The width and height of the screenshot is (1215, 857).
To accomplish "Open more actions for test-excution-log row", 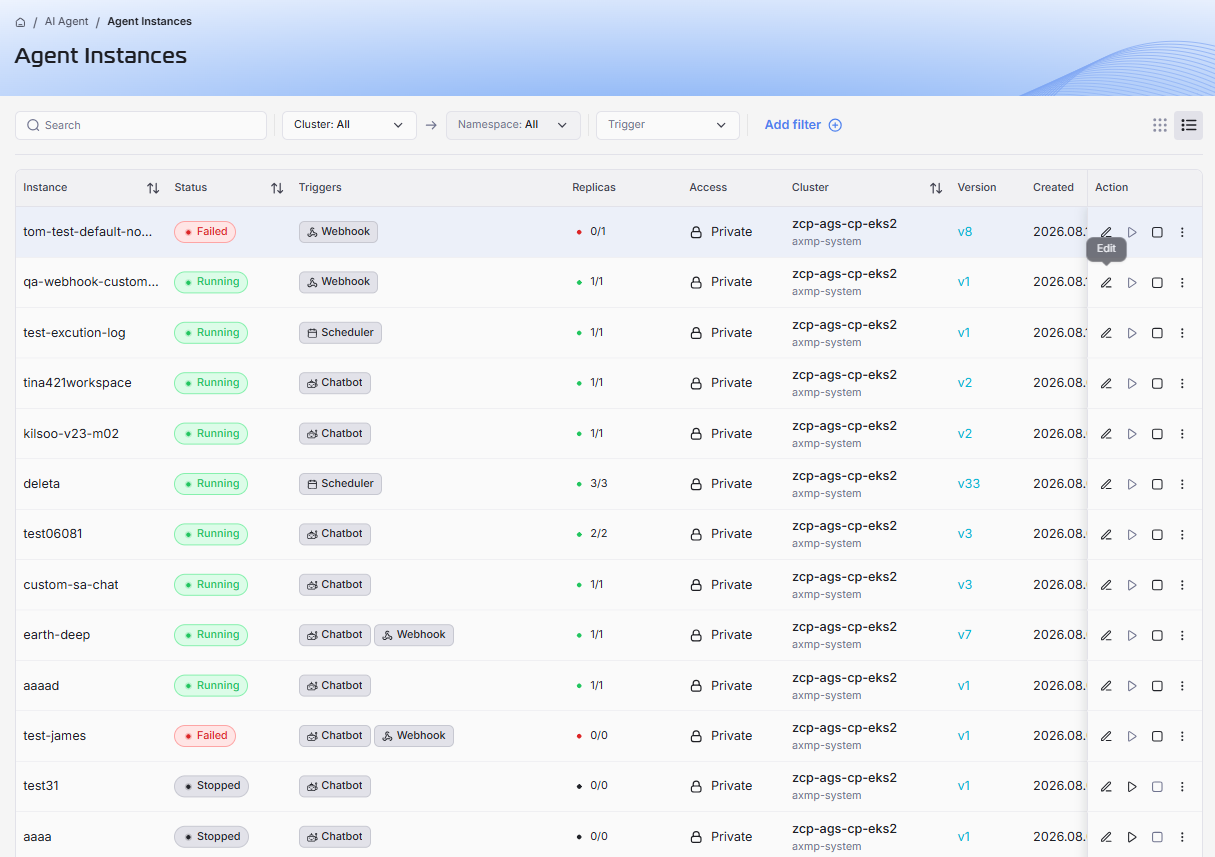I will [x=1182, y=333].
